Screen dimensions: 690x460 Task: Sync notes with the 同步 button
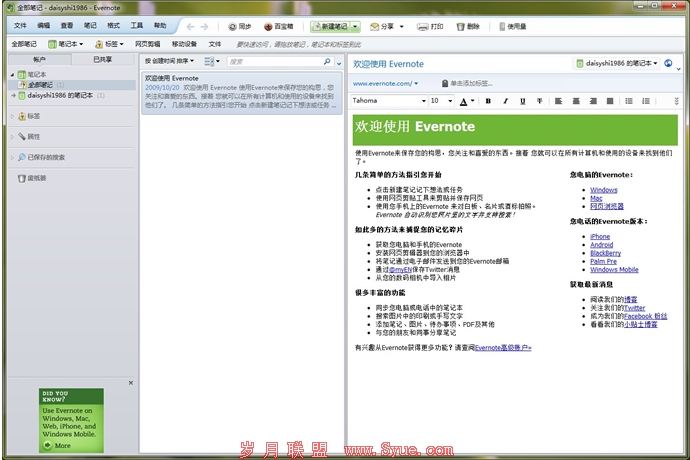click(239, 27)
